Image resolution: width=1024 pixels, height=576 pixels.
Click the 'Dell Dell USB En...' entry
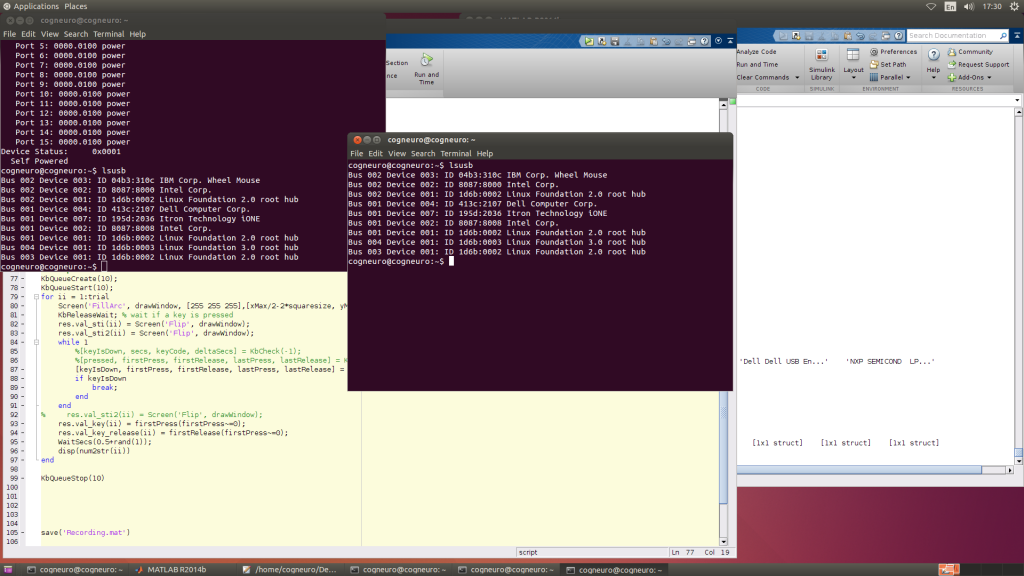[x=784, y=361]
